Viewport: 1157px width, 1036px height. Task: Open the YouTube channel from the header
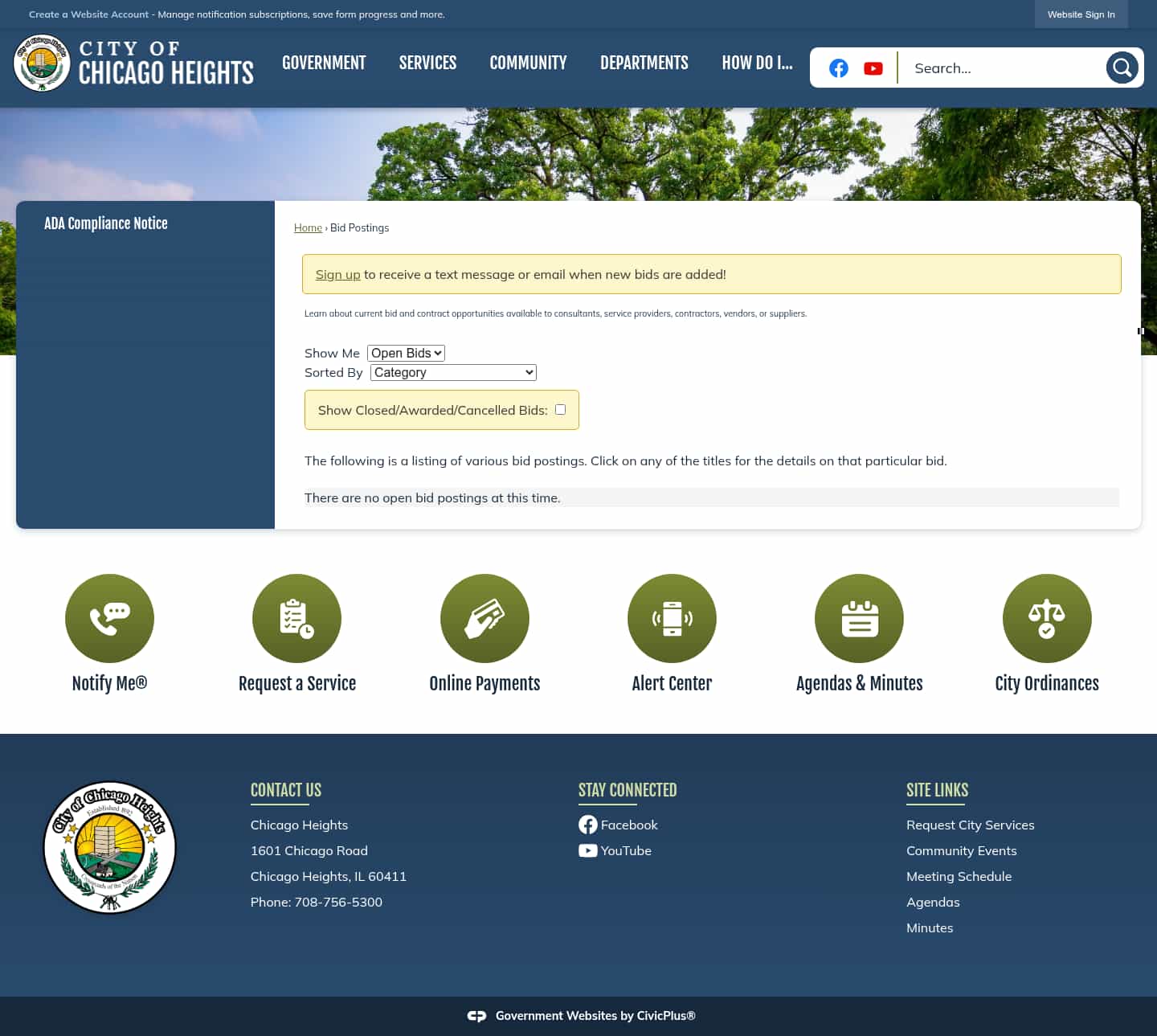(873, 68)
